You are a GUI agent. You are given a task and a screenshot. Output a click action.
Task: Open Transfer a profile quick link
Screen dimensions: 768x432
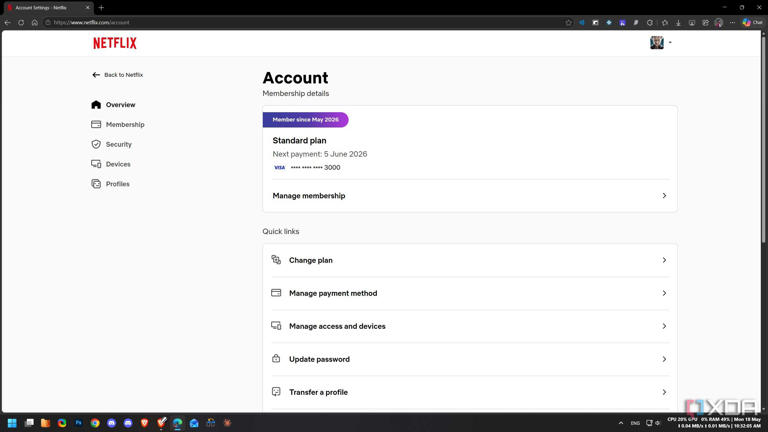pos(470,392)
